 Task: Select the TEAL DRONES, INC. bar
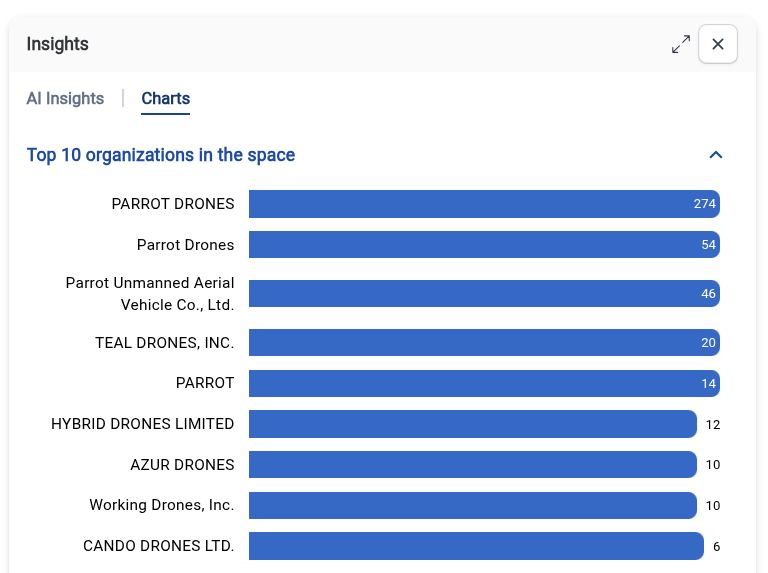(484, 342)
